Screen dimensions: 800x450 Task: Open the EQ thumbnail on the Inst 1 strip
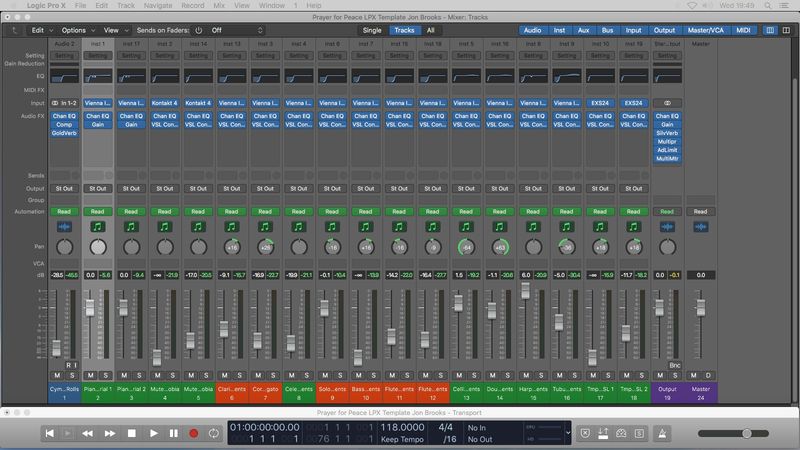[97, 77]
